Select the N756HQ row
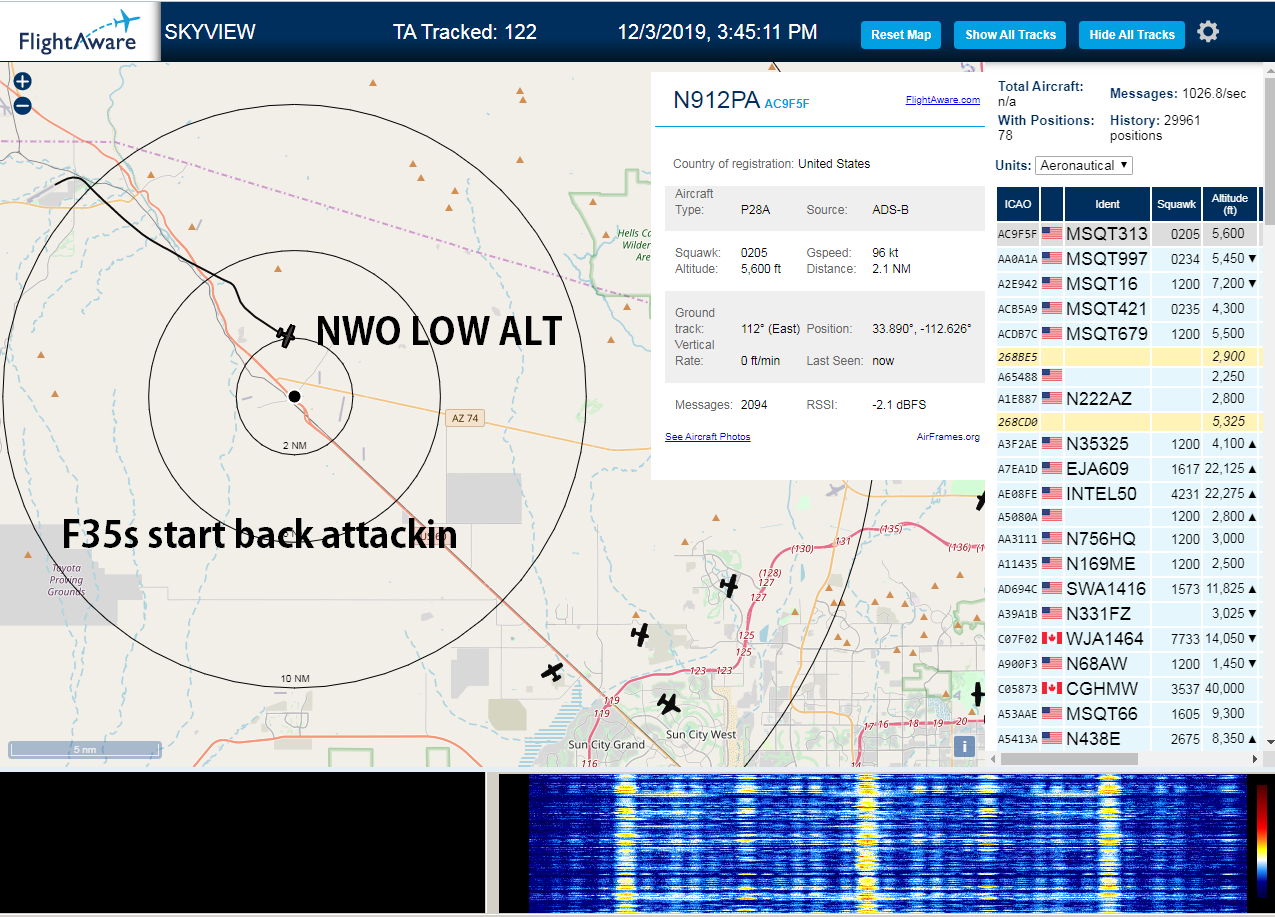This screenshot has width=1275, height=917. pyautogui.click(x=1128, y=538)
